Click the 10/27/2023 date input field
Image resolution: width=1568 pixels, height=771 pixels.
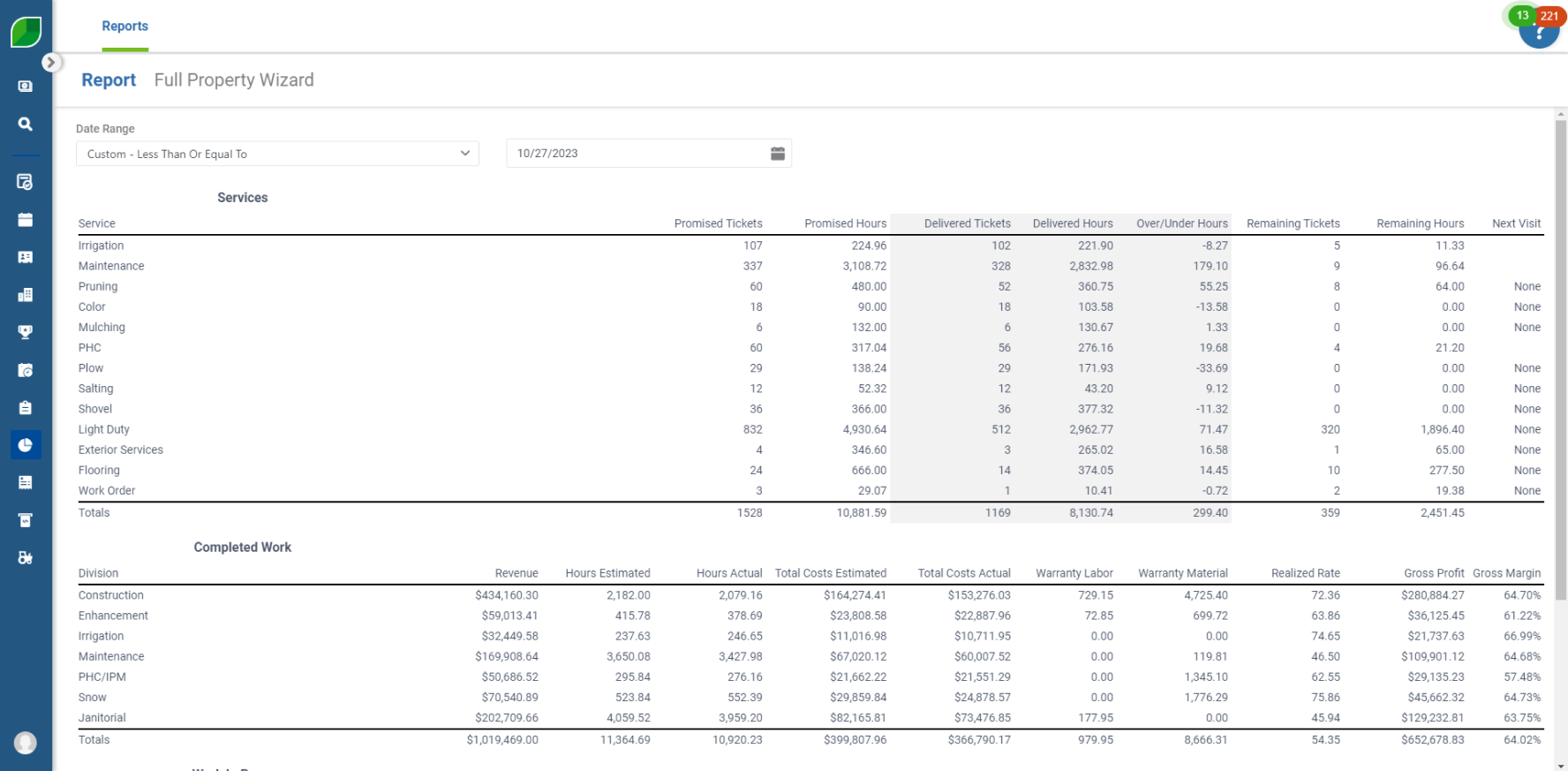coord(636,154)
